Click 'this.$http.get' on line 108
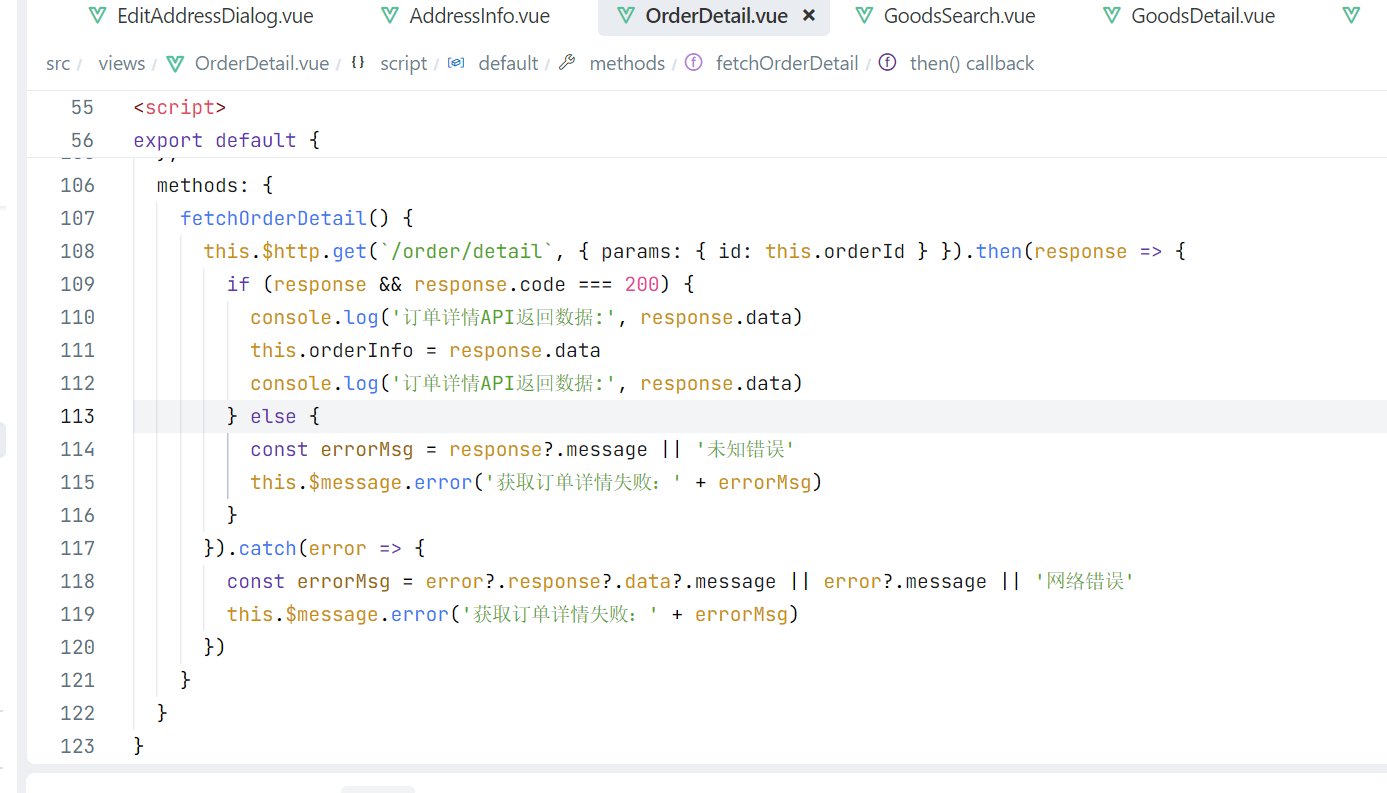 point(286,251)
